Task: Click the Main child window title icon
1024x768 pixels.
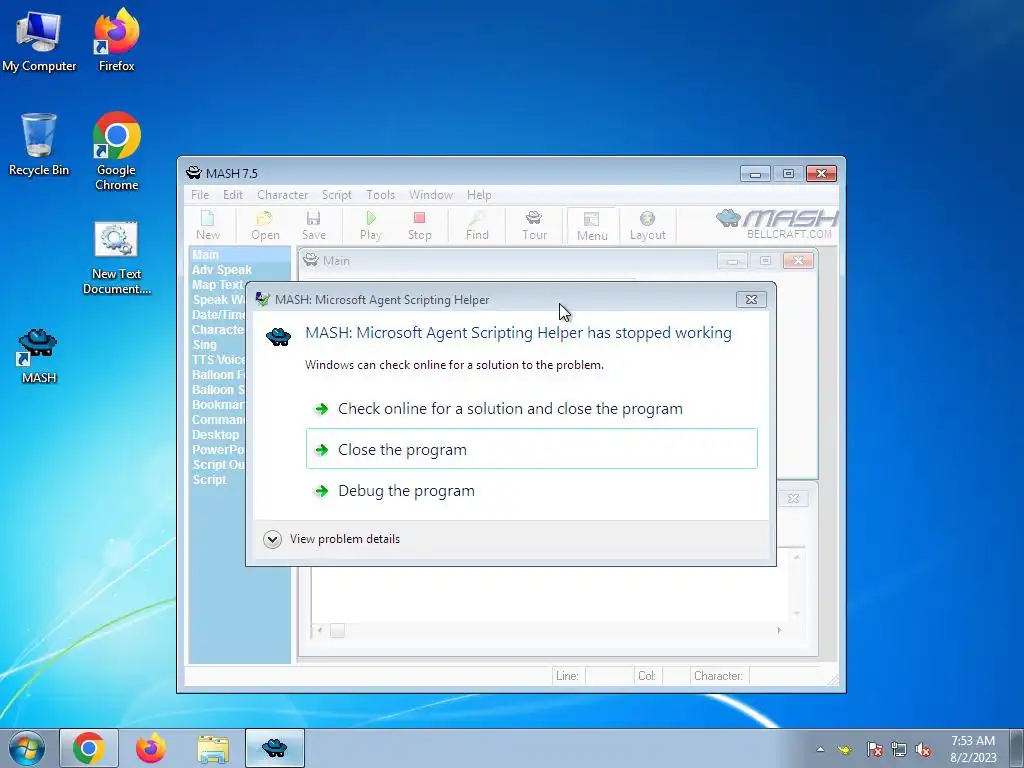Action: (x=311, y=260)
